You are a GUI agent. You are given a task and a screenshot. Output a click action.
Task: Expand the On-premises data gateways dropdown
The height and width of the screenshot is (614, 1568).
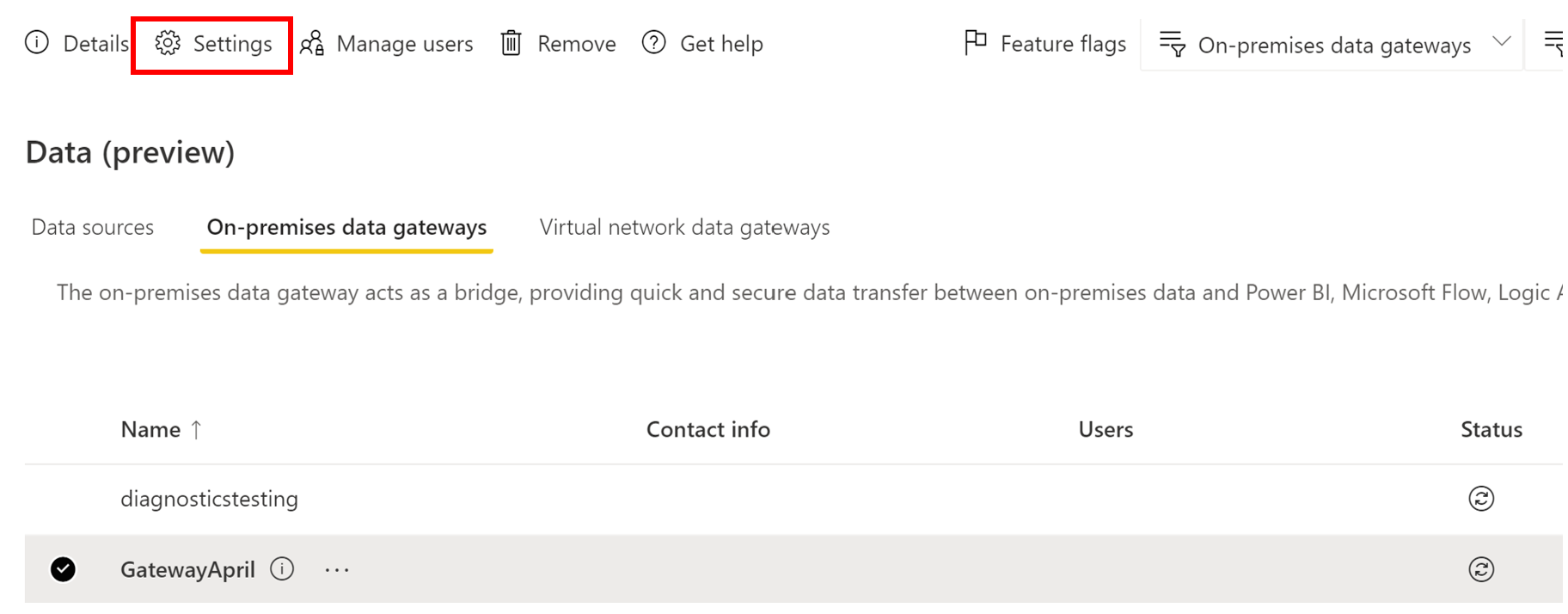pyautogui.click(x=1501, y=42)
